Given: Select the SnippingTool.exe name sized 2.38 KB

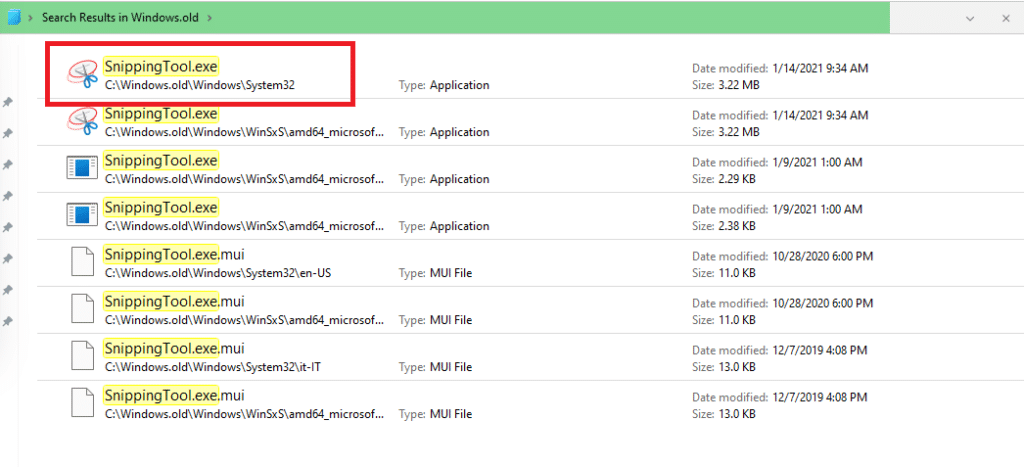Looking at the screenshot, I should click(161, 207).
